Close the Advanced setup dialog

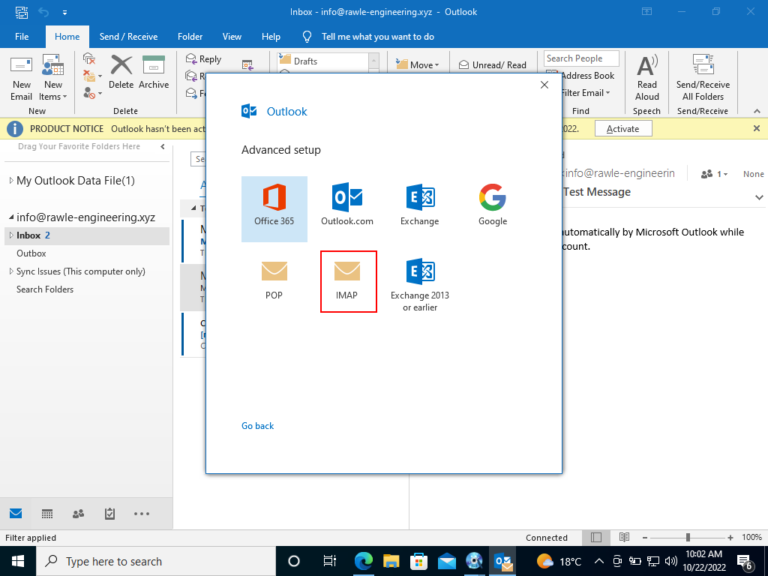point(544,85)
